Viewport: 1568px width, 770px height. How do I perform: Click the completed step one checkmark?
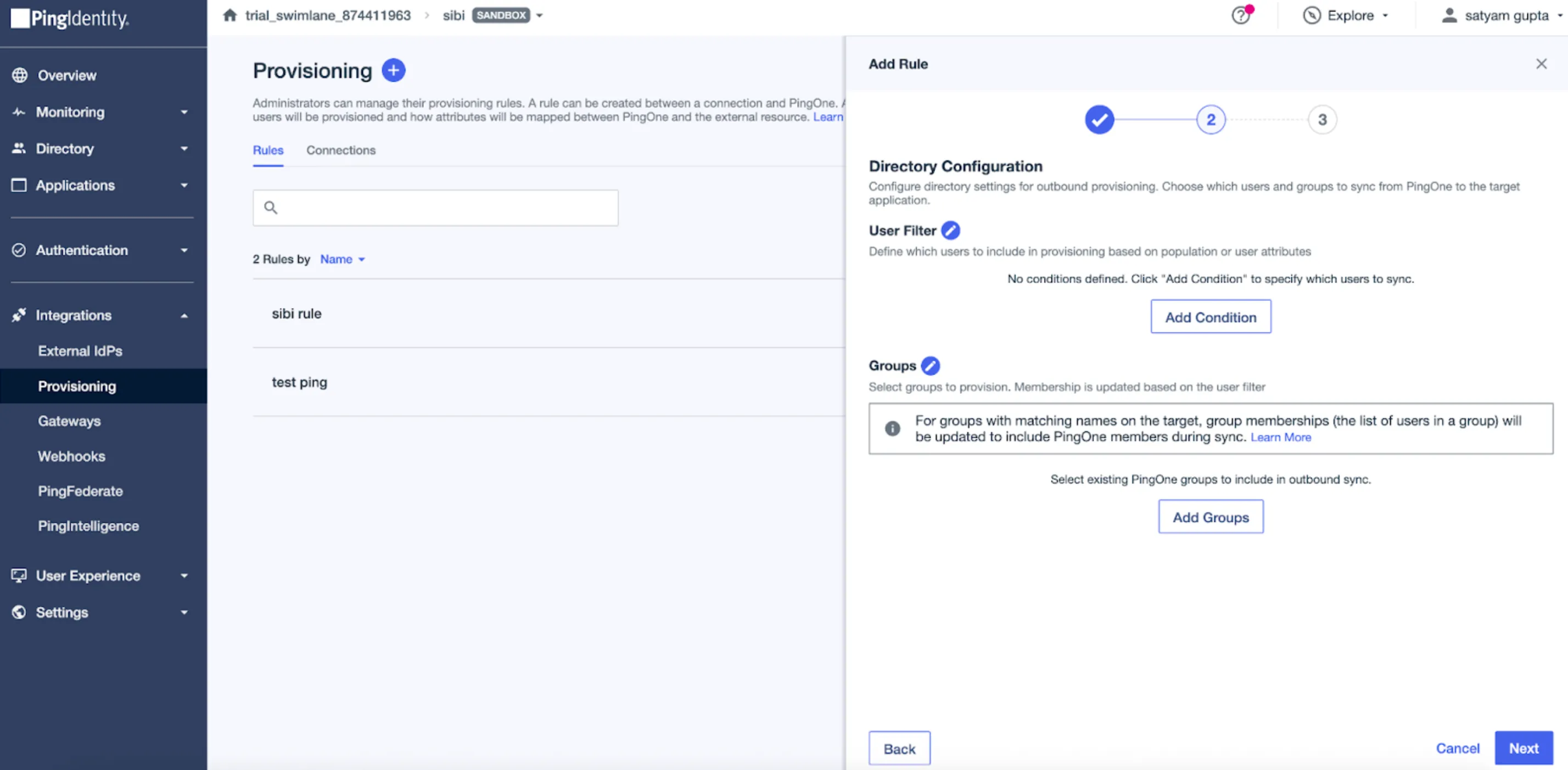pyautogui.click(x=1099, y=120)
